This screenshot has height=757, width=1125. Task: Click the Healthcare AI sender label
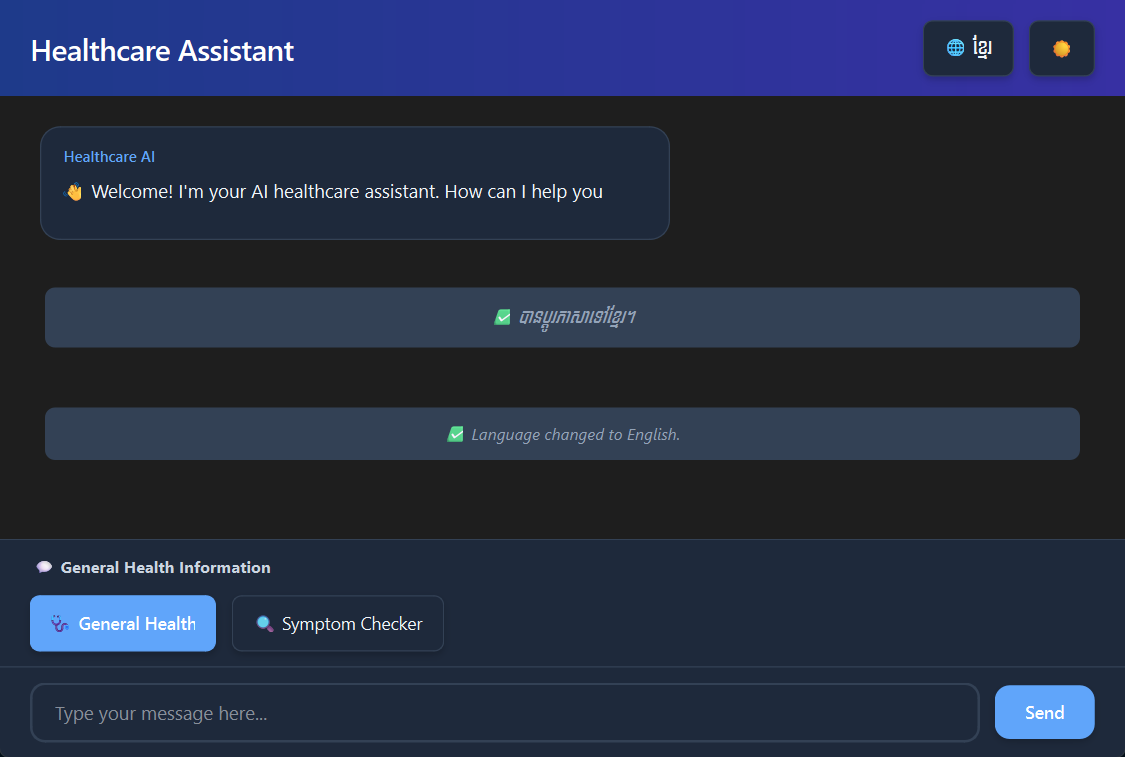point(109,156)
